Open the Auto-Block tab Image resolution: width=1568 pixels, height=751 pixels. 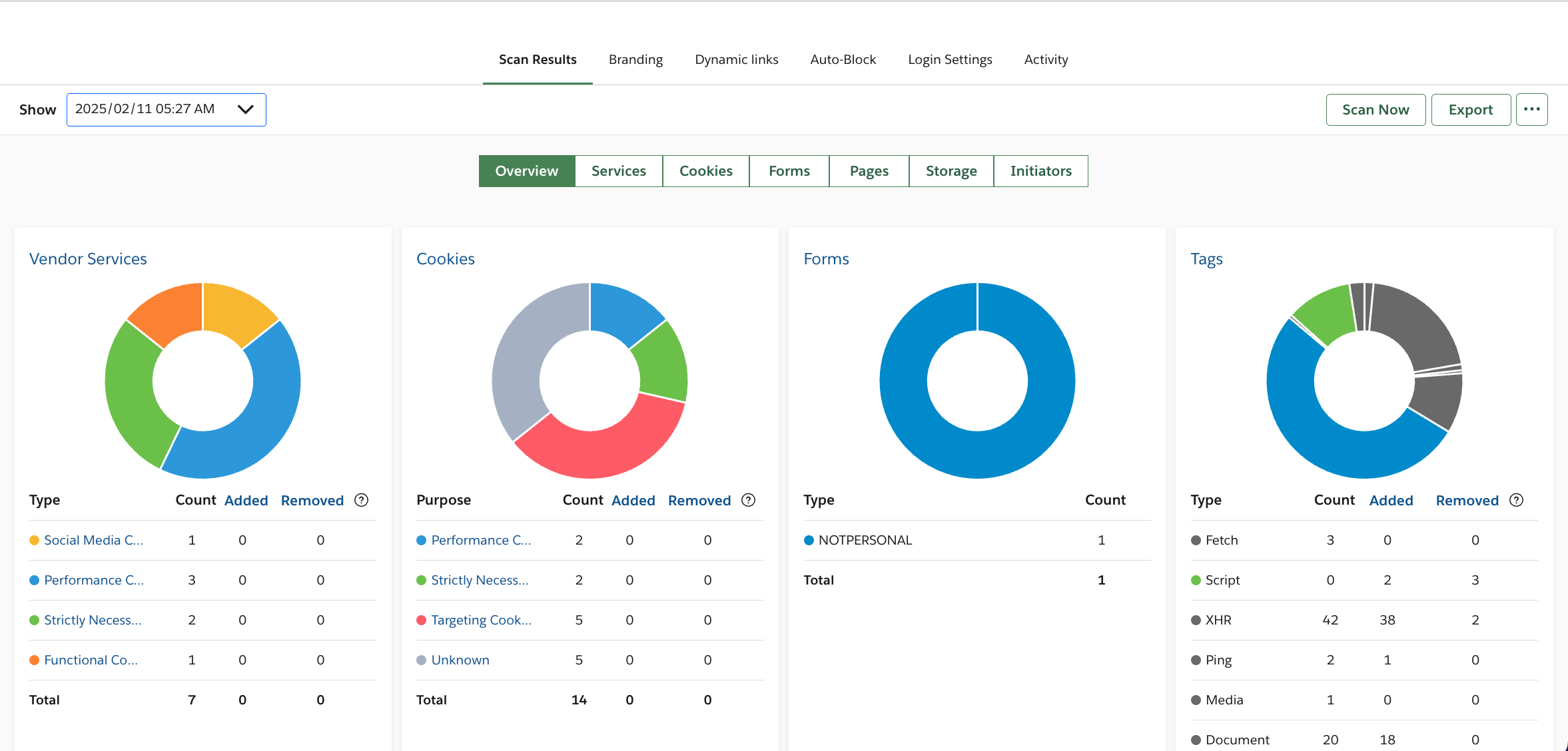843,59
